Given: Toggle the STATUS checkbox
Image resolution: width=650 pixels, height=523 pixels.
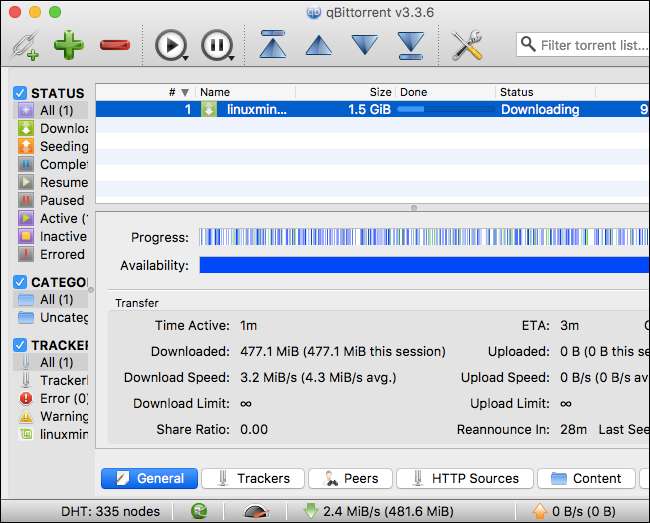Looking at the screenshot, I should [19, 93].
